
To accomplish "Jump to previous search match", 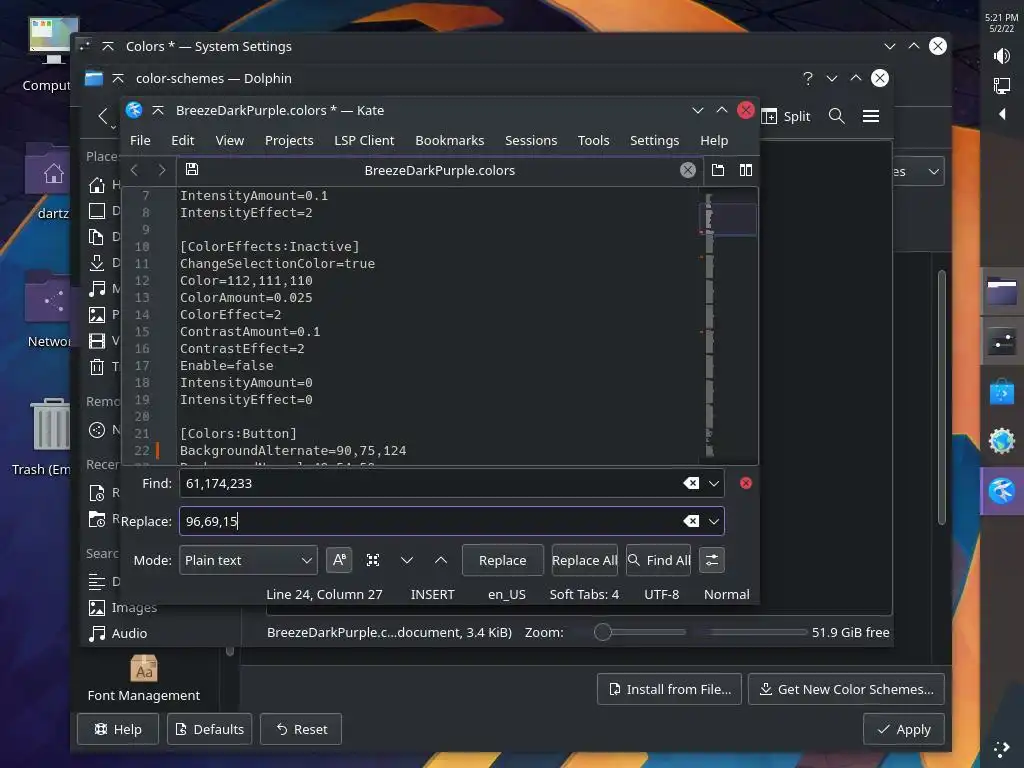I will [x=441, y=560].
